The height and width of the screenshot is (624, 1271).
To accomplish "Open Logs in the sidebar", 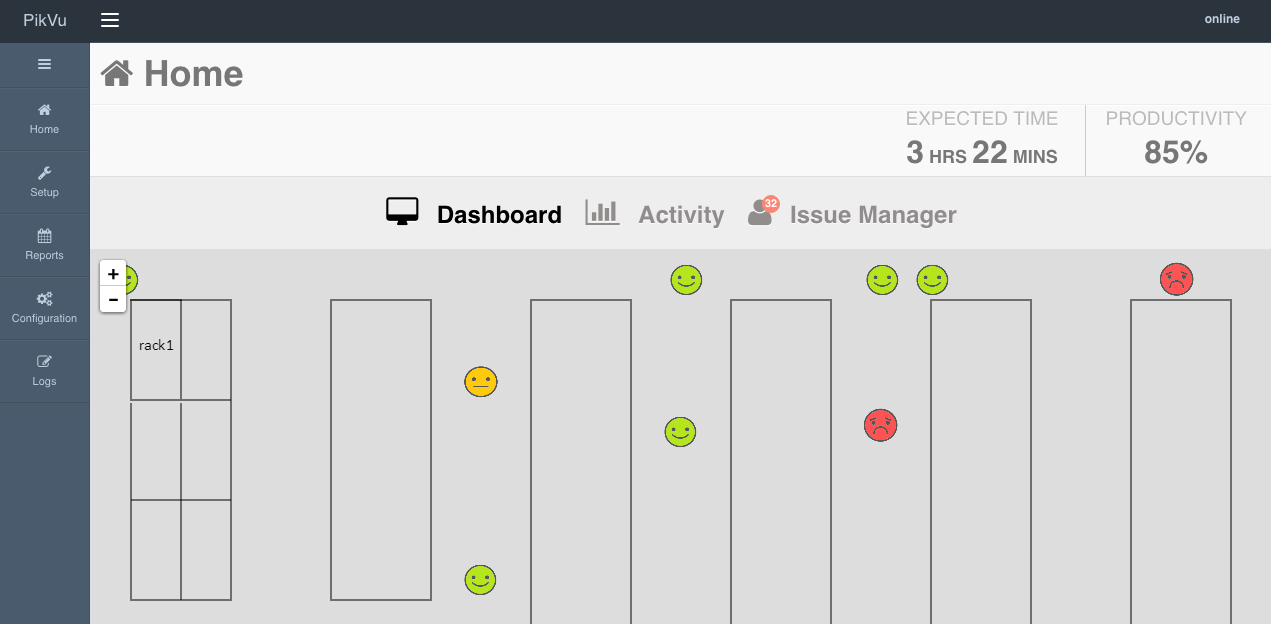I will click(x=44, y=371).
